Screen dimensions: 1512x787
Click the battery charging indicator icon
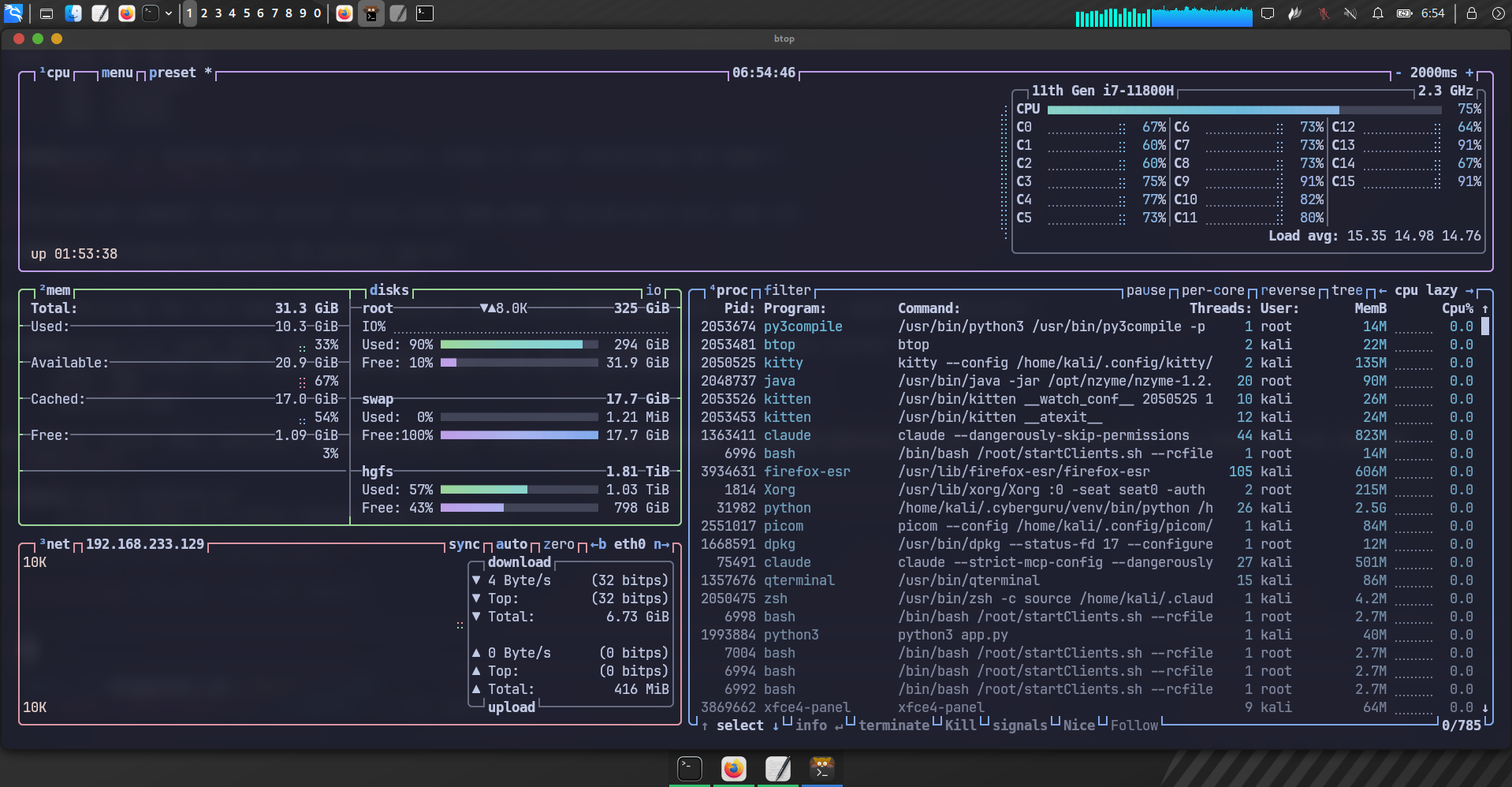click(1405, 13)
